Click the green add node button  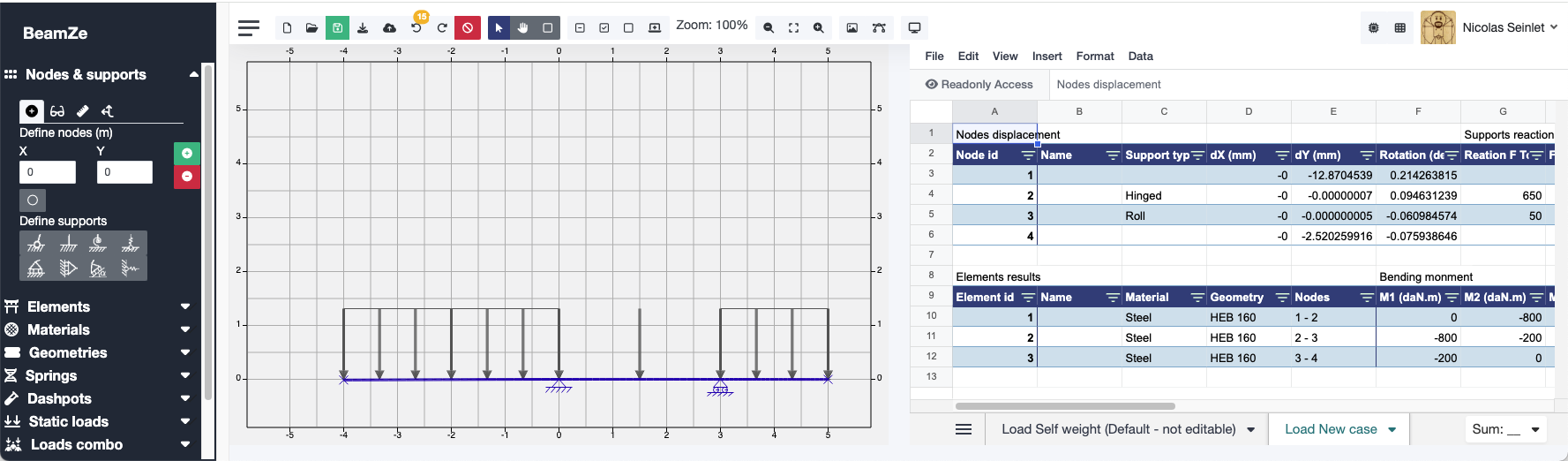click(187, 154)
